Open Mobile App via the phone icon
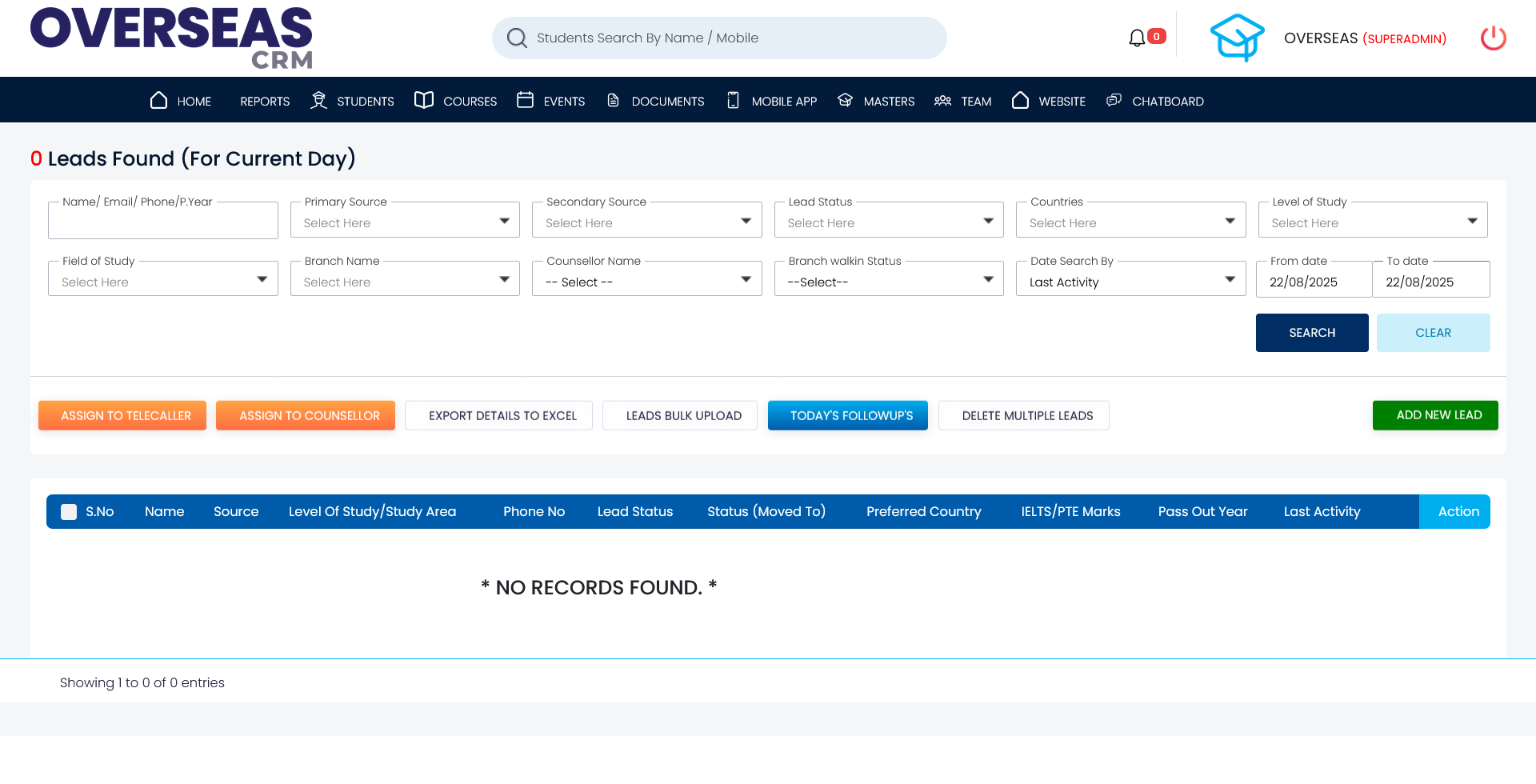Viewport: 1536px width, 784px height. click(x=733, y=99)
